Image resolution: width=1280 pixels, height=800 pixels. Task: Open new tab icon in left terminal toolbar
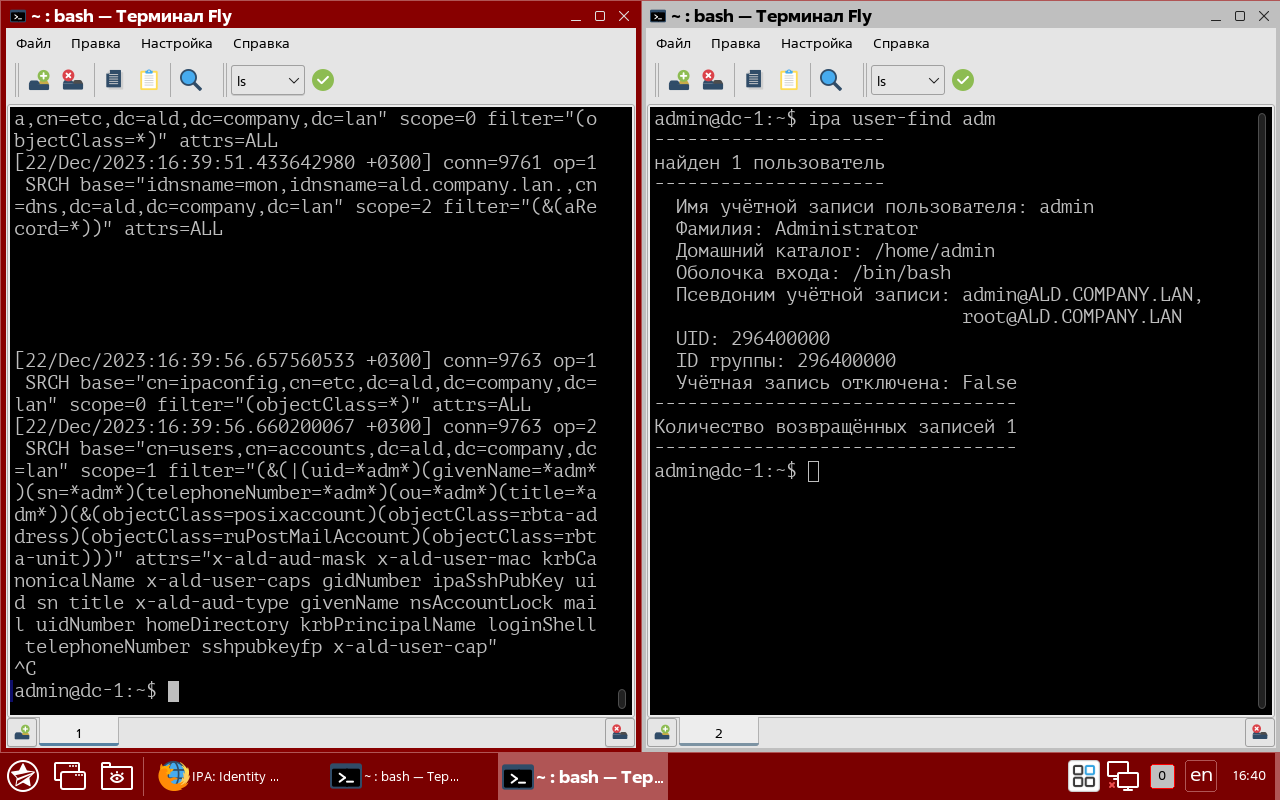point(40,80)
